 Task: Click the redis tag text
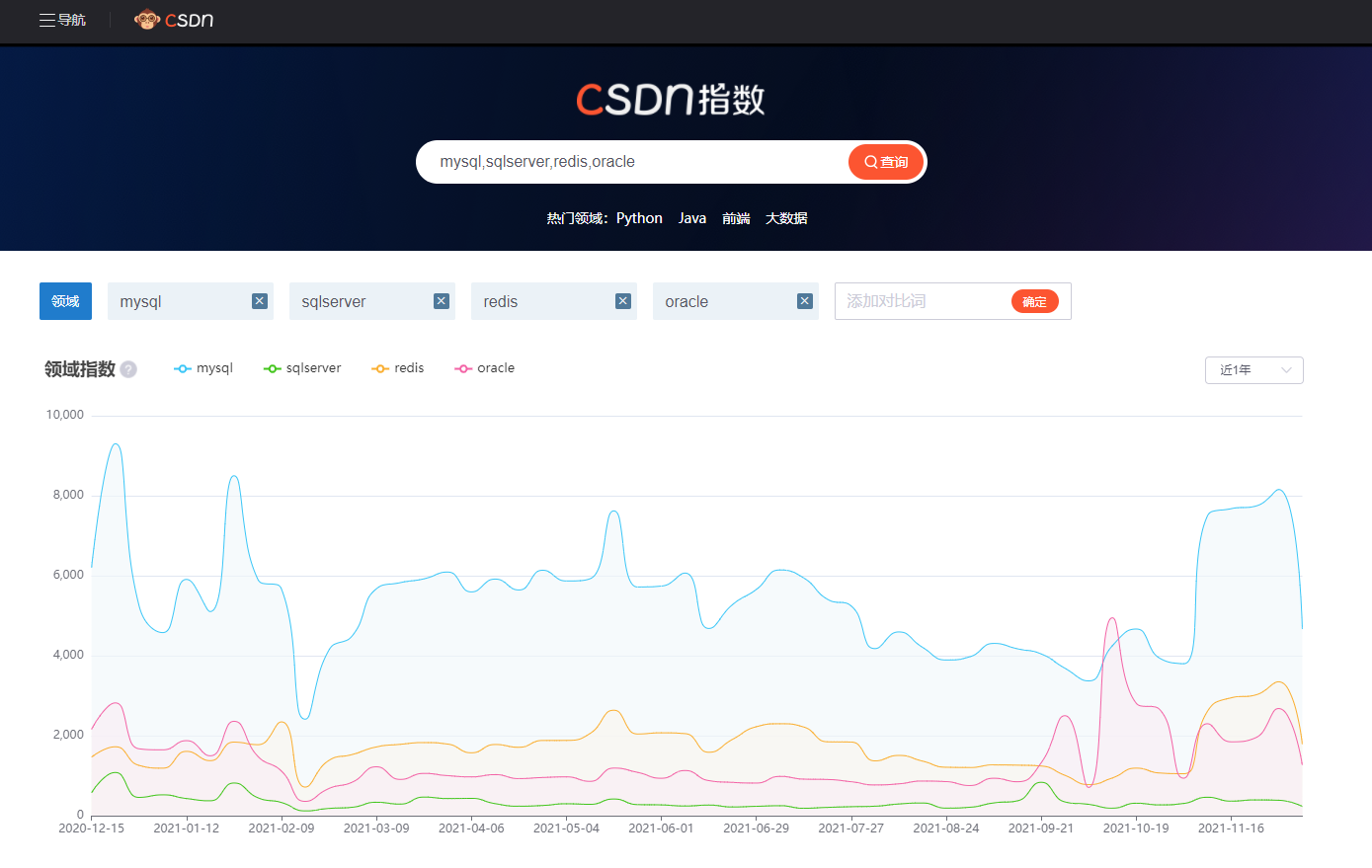501,301
